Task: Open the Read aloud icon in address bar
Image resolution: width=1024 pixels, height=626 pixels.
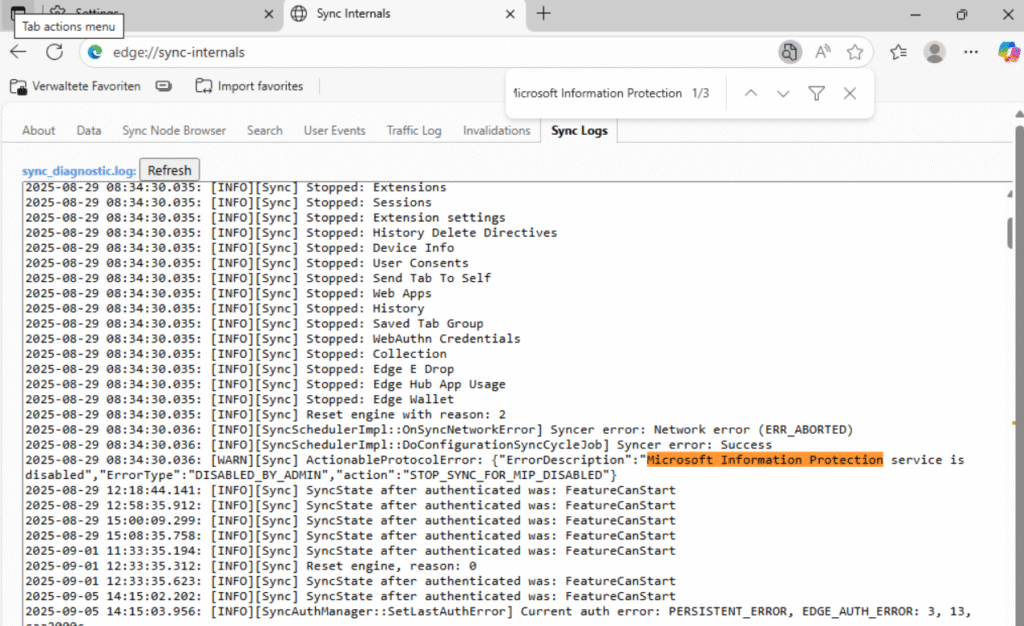Action: (823, 52)
